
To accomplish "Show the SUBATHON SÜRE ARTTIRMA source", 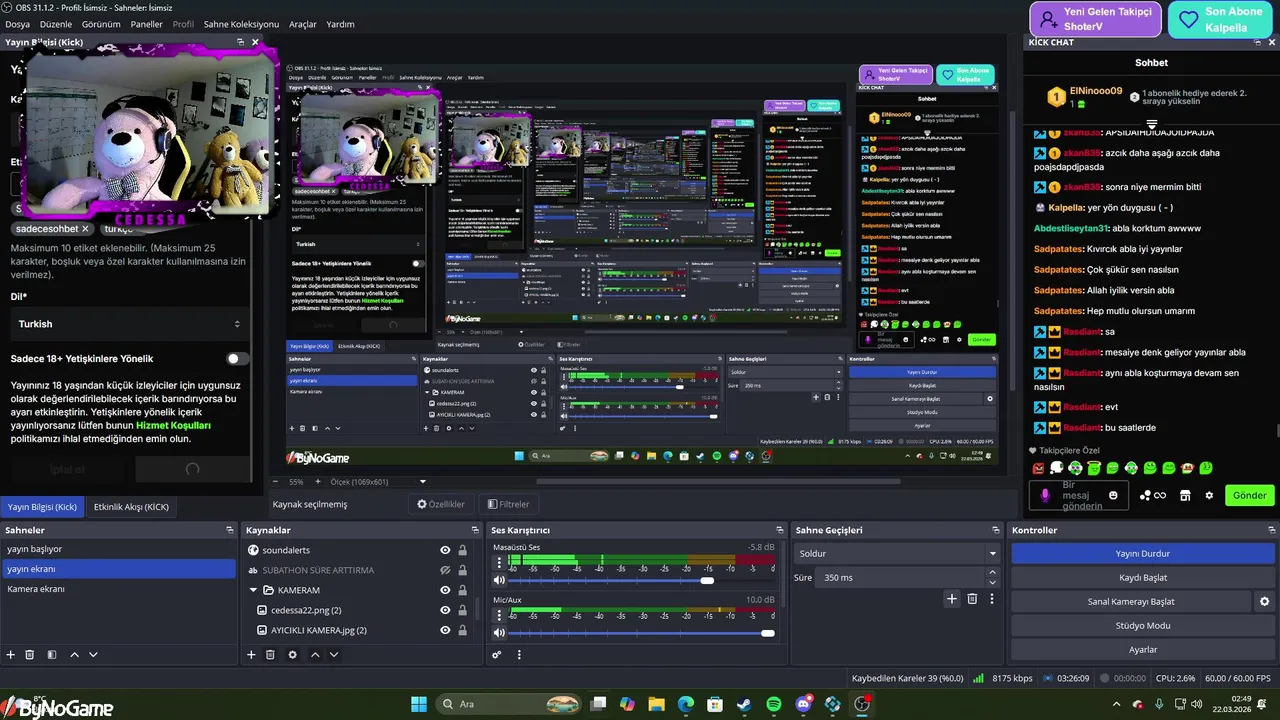I will click(445, 570).
